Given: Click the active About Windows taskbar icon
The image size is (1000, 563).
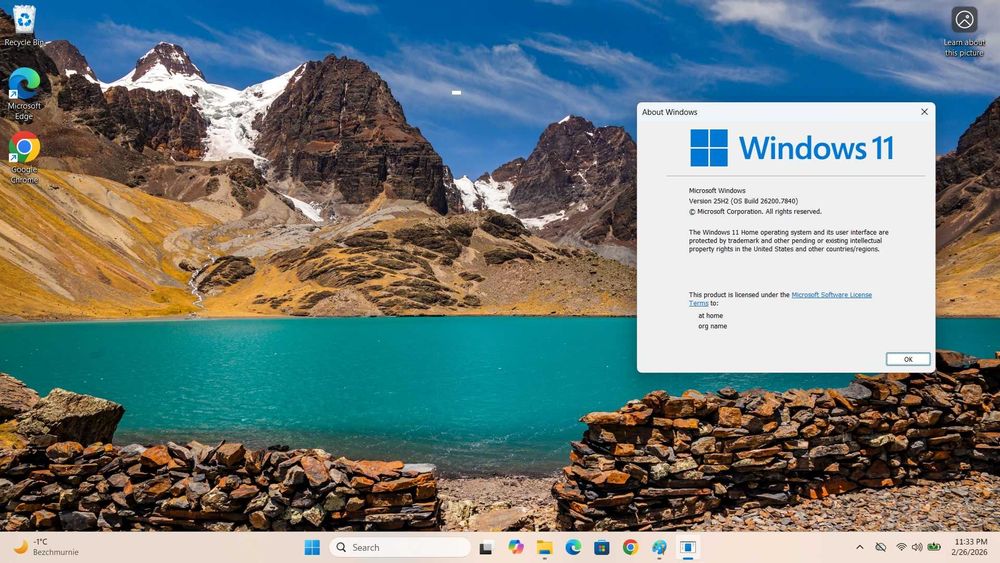Looking at the screenshot, I should click(688, 547).
